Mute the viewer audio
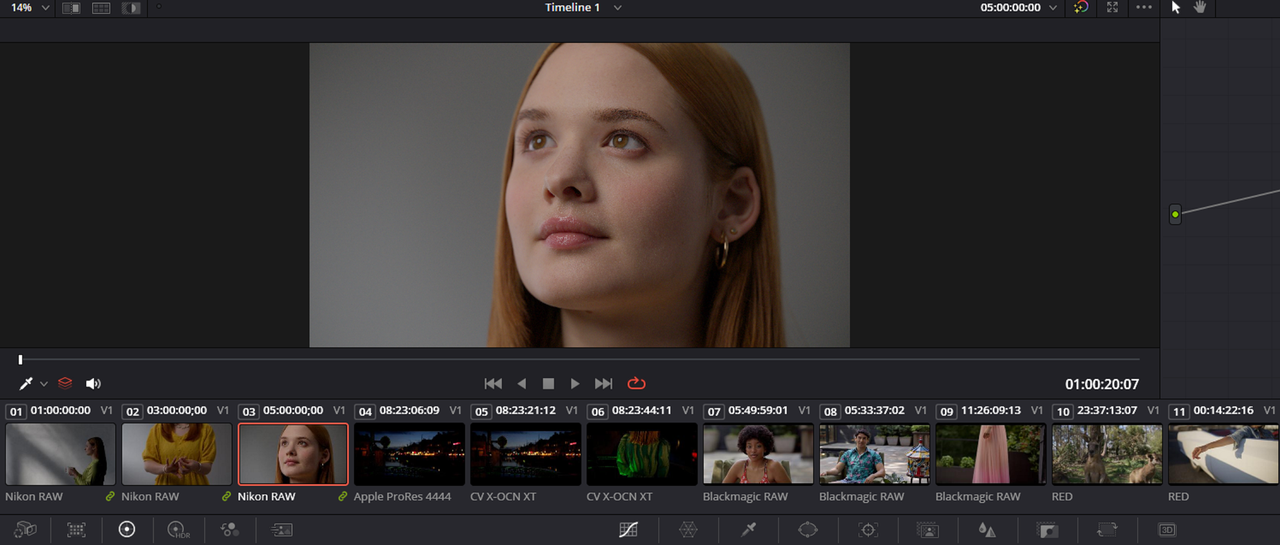The height and width of the screenshot is (545, 1280). pyautogui.click(x=93, y=383)
